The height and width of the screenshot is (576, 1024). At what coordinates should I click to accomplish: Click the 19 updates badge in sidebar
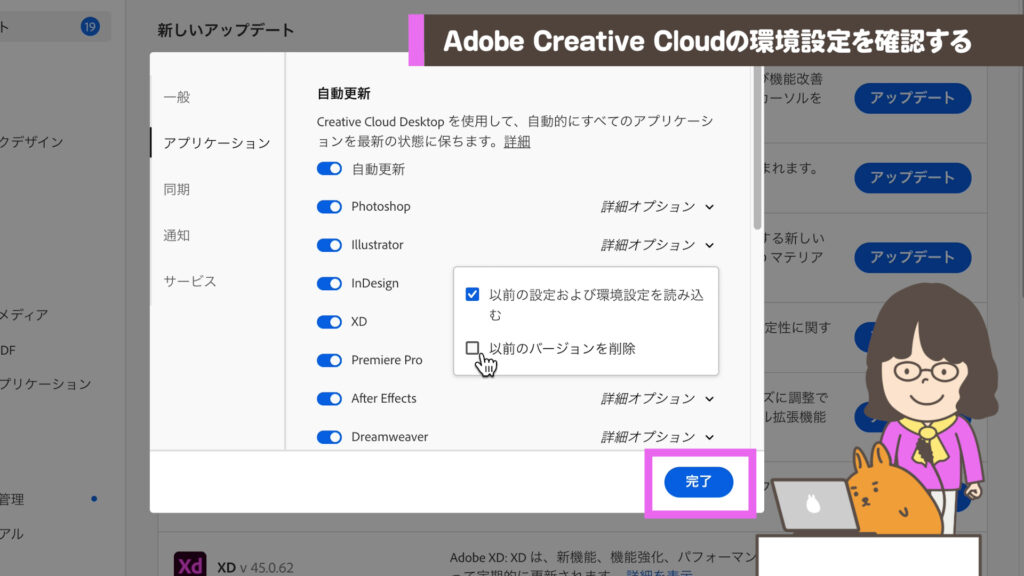click(90, 27)
